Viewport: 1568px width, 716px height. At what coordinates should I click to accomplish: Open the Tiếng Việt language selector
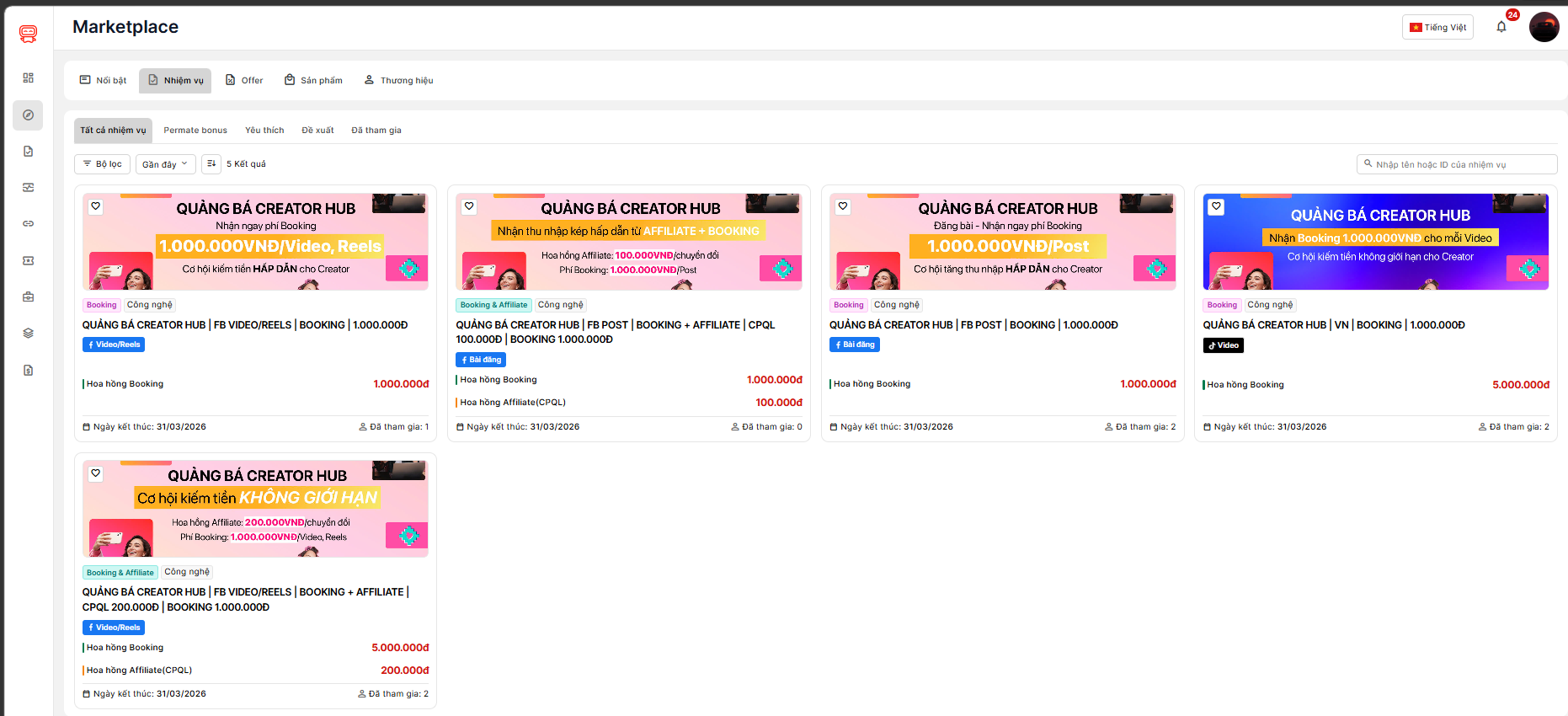(x=1437, y=27)
